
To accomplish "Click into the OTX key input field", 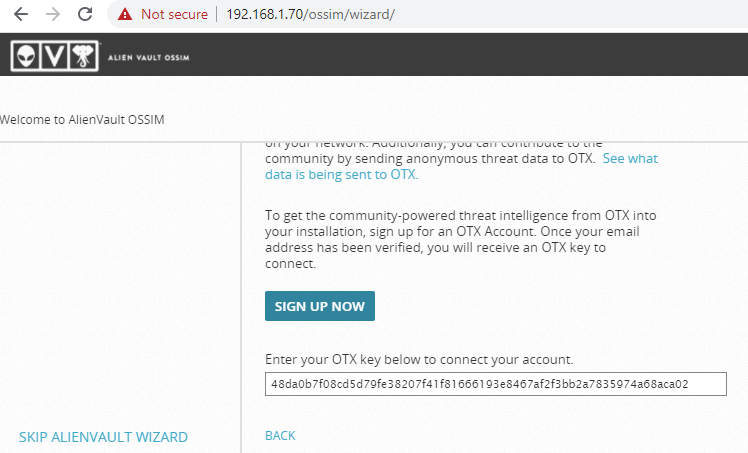I will coord(495,384).
